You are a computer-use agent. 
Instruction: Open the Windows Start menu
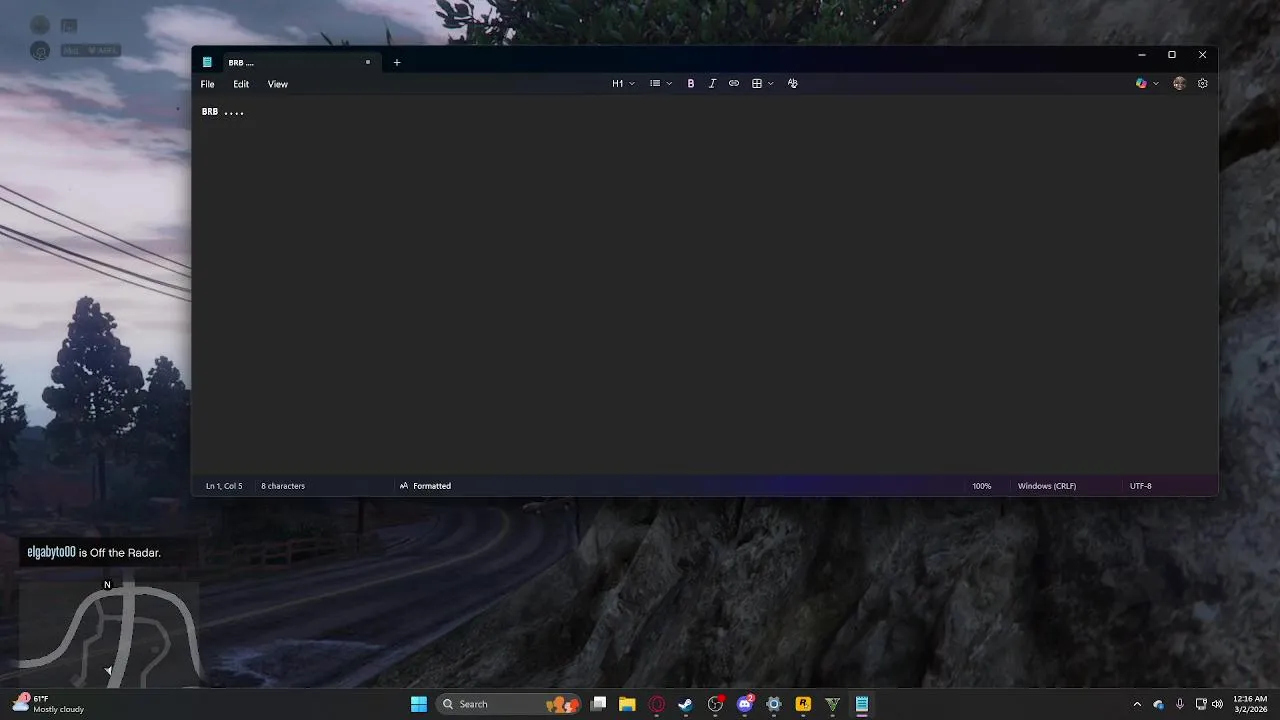click(419, 704)
